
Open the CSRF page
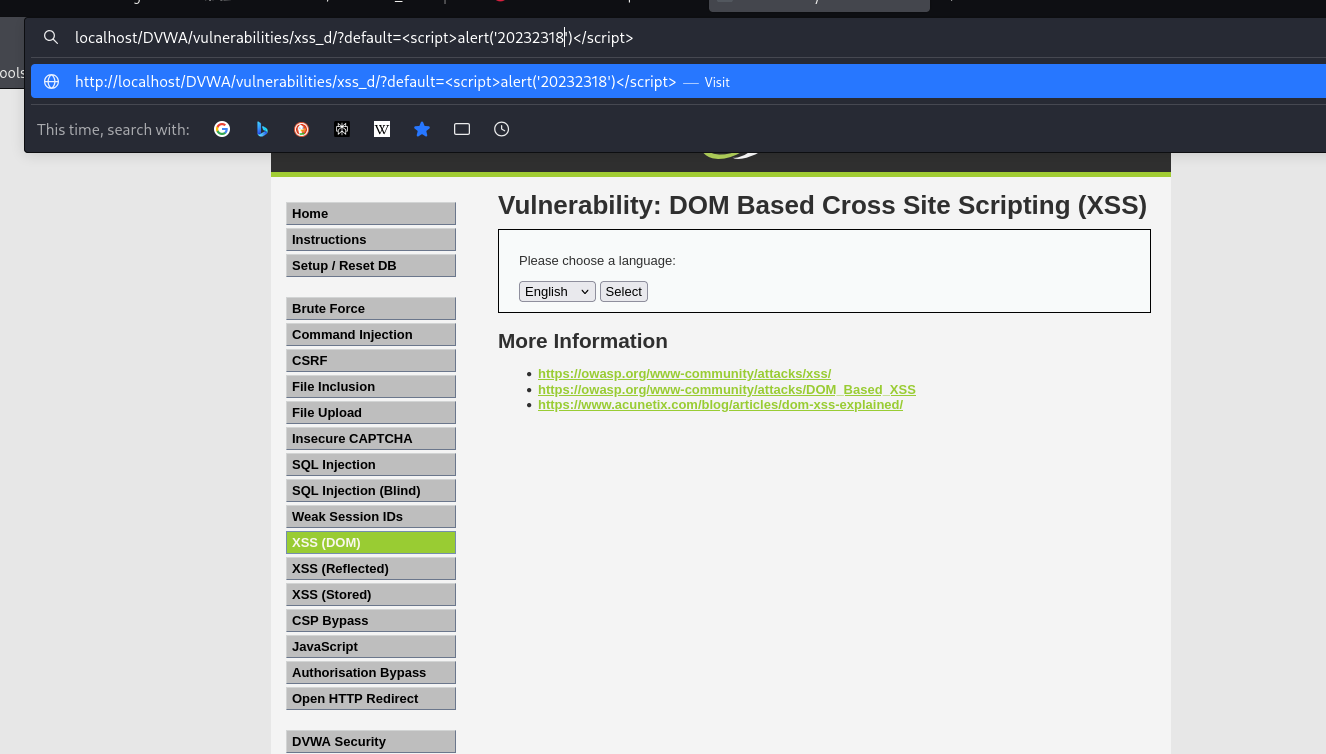pos(371,361)
